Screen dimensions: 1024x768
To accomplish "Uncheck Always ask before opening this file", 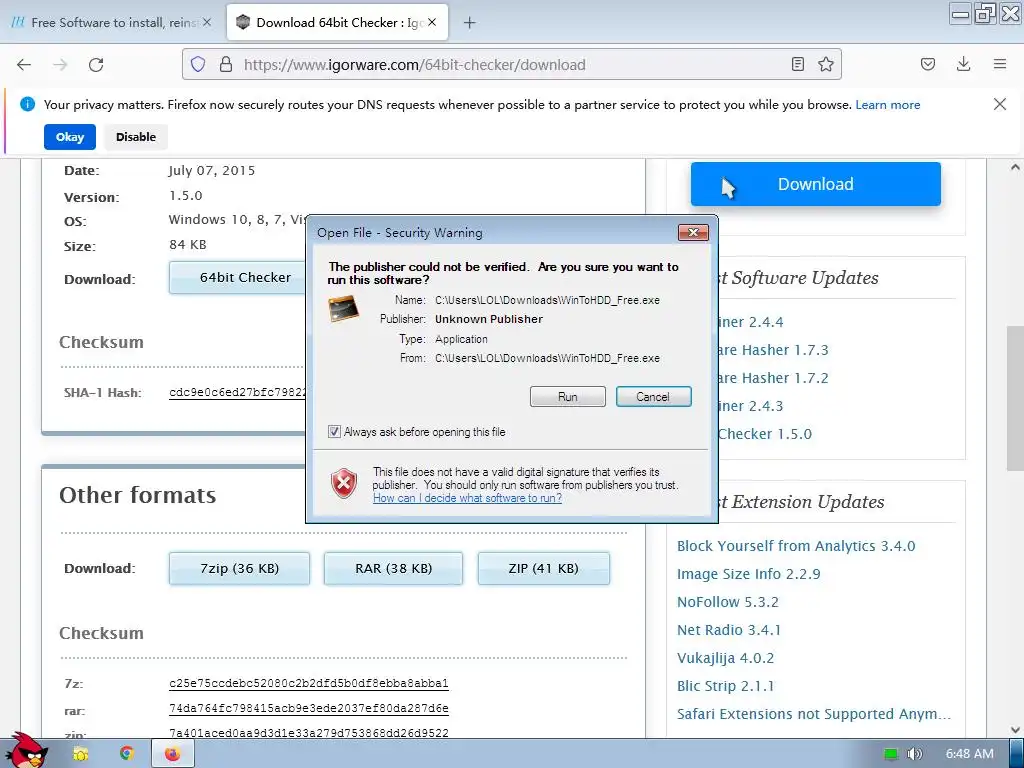I will click(334, 432).
